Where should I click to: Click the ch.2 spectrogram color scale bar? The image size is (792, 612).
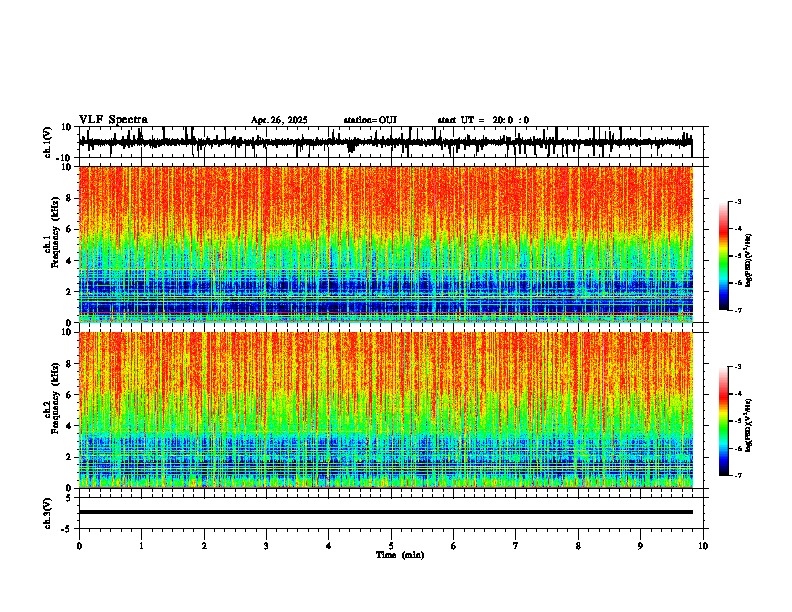pyautogui.click(x=724, y=421)
